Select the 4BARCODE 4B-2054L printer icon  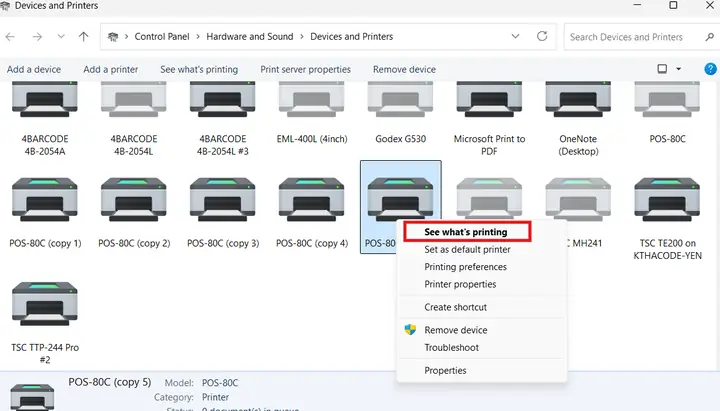click(x=134, y=100)
